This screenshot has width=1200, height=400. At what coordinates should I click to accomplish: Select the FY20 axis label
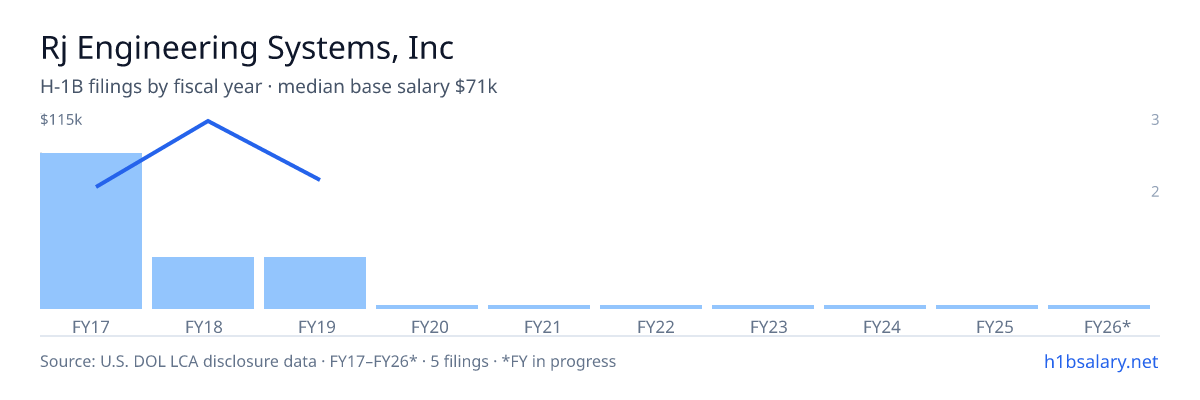(x=427, y=327)
